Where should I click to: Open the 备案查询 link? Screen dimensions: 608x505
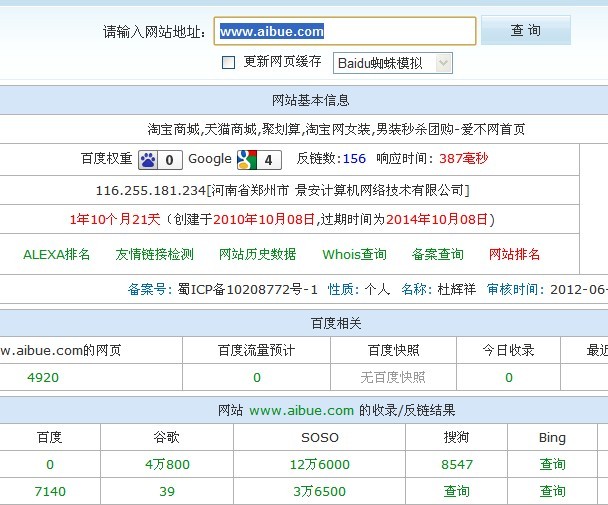click(438, 254)
